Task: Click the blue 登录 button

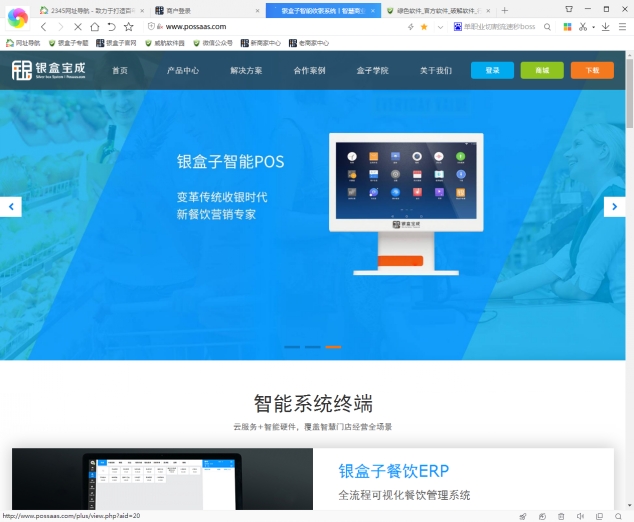Action: pyautogui.click(x=492, y=70)
